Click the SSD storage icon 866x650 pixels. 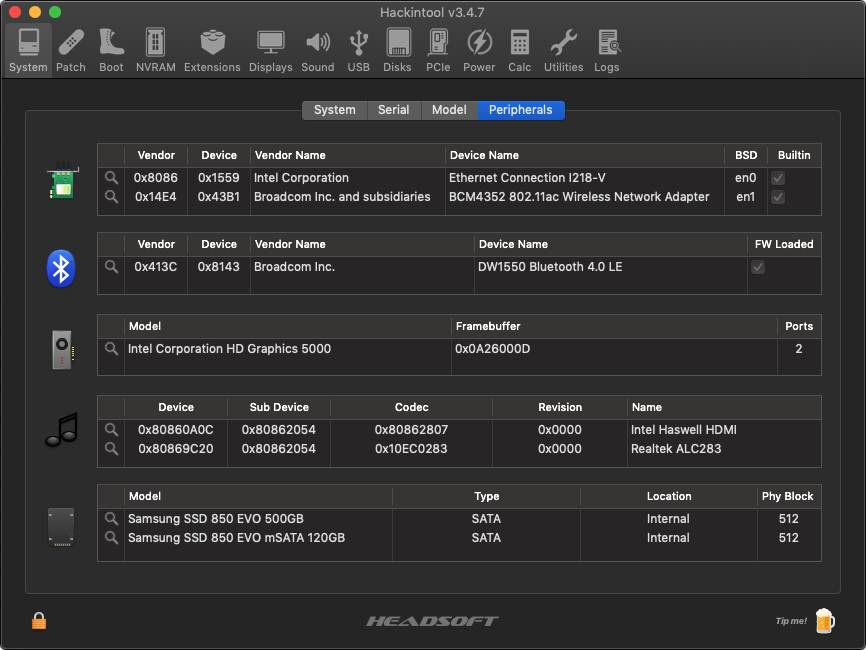click(61, 527)
